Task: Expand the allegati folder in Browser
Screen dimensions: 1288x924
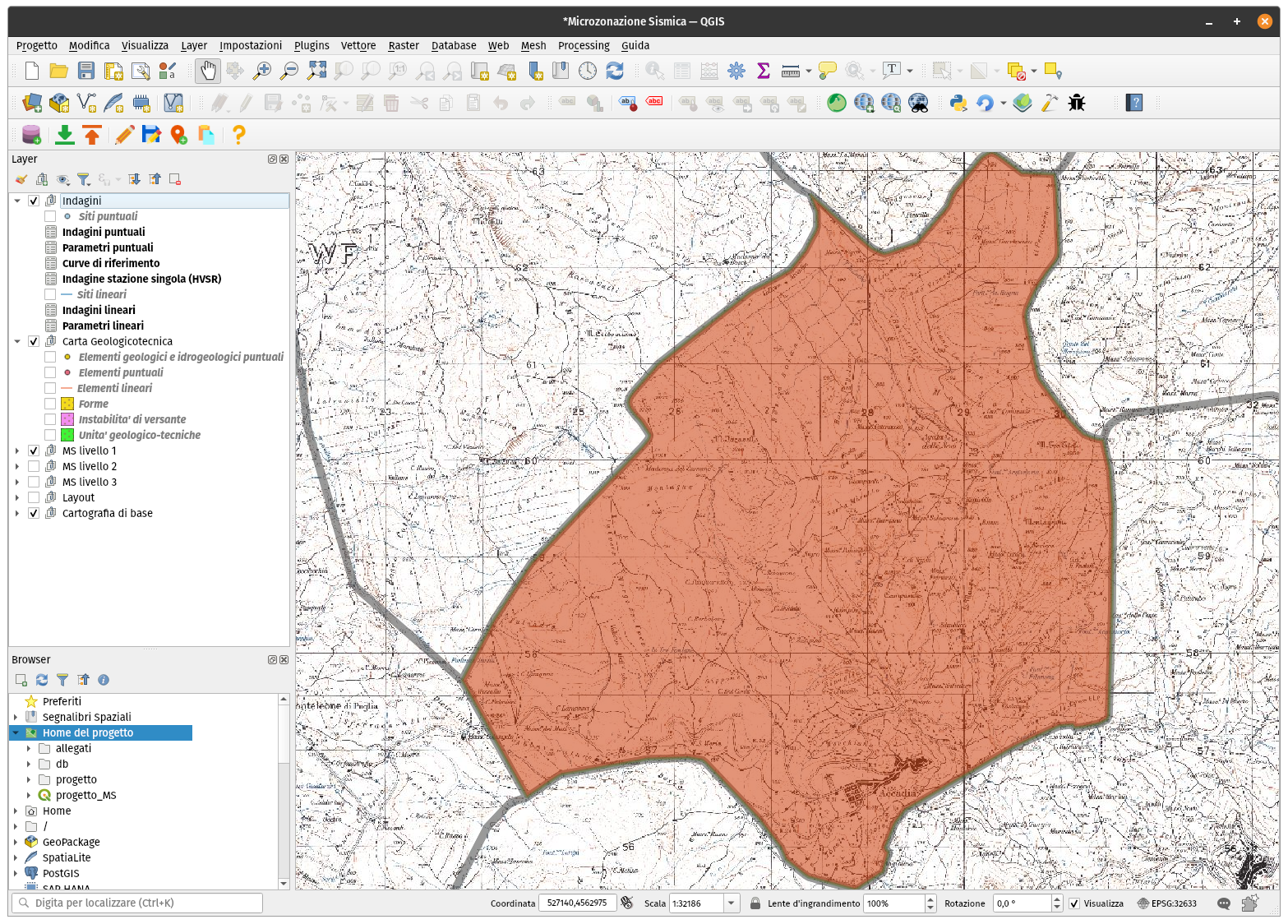Action: coord(29,748)
